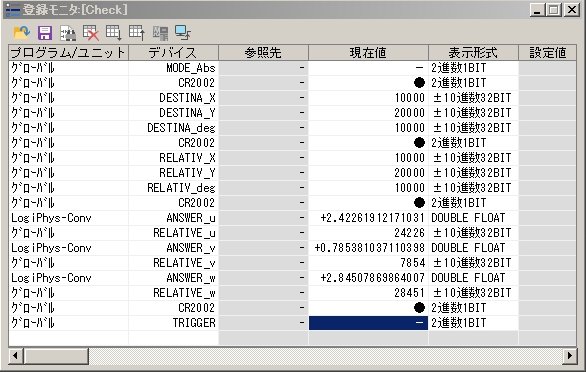Click the horizontal scrollbar thumb
The image size is (586, 372).
click(x=56, y=356)
